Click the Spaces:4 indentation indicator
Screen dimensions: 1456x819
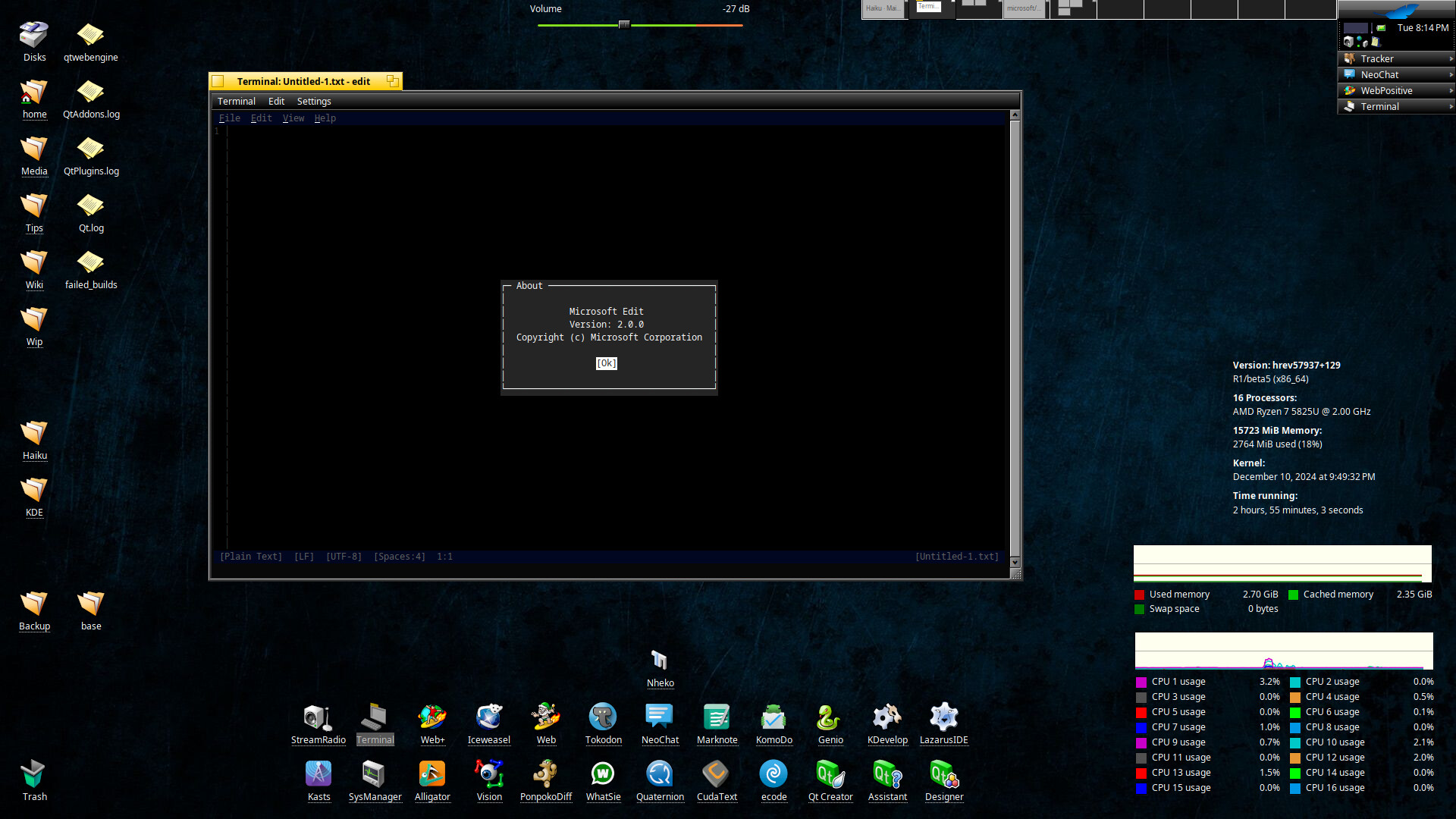400,557
